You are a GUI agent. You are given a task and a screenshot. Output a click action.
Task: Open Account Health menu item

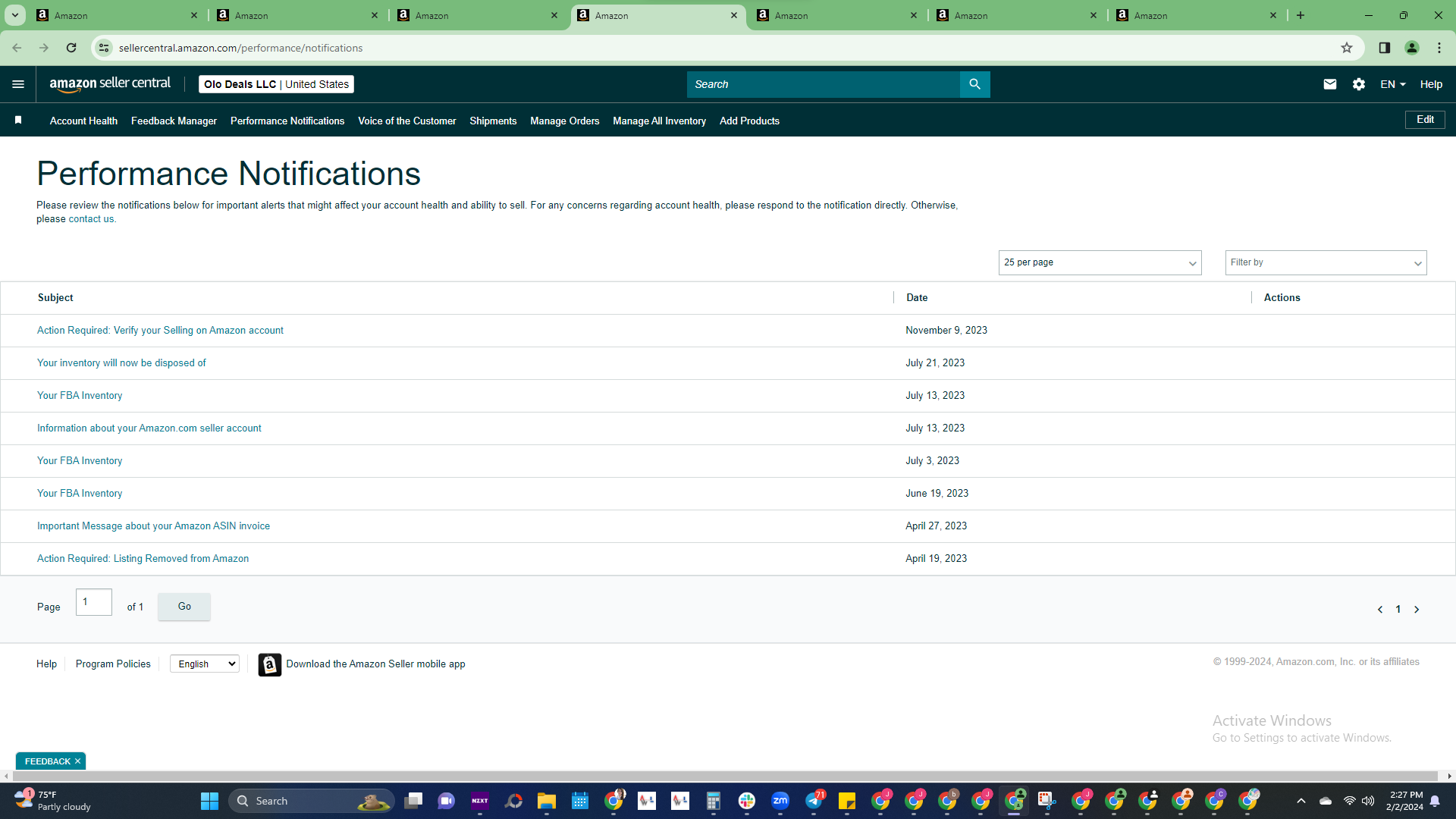pyautogui.click(x=83, y=121)
